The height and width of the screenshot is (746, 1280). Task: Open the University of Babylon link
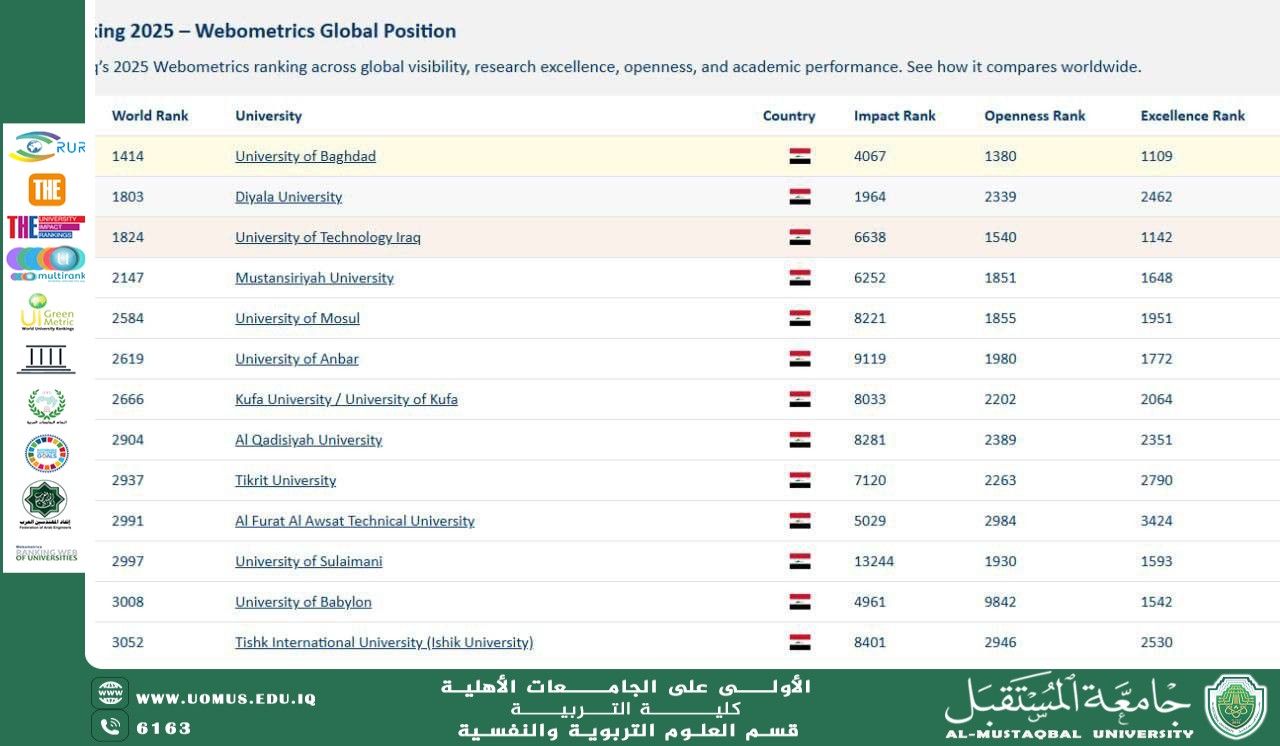[303, 602]
